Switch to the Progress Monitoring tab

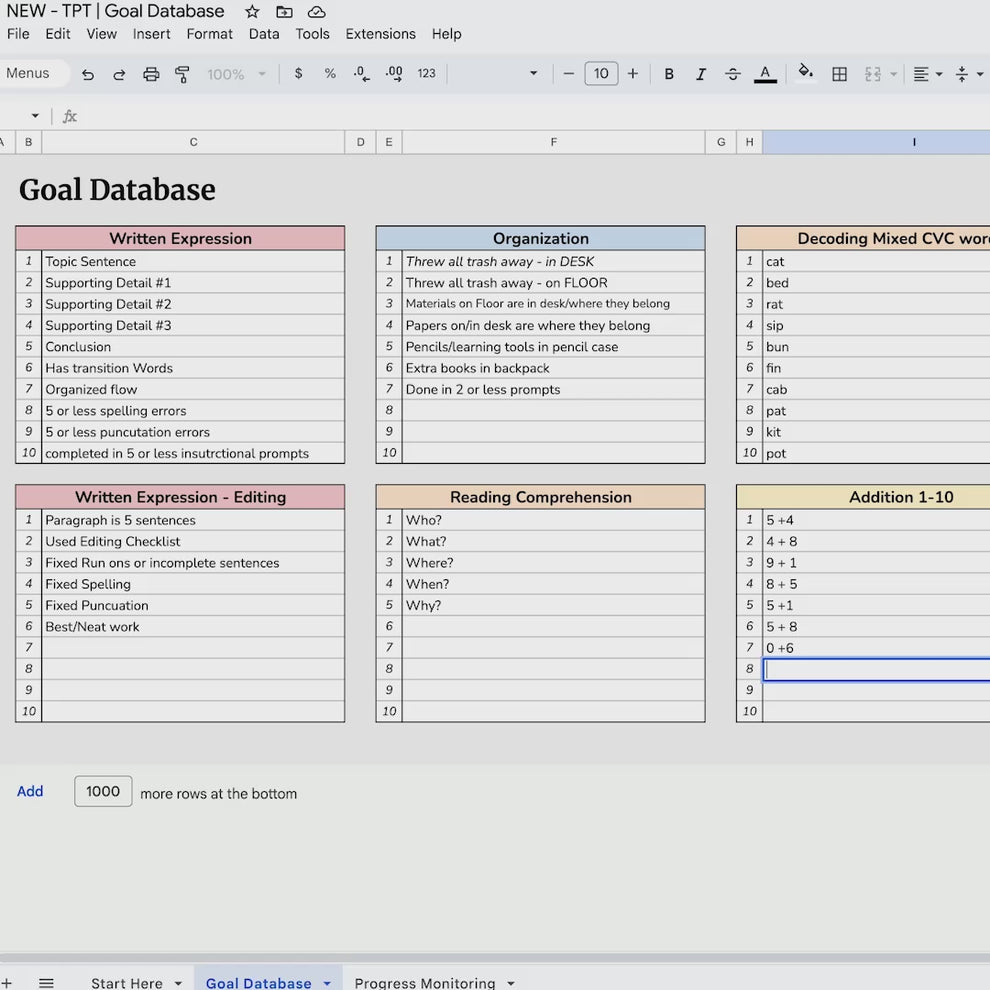425,982
